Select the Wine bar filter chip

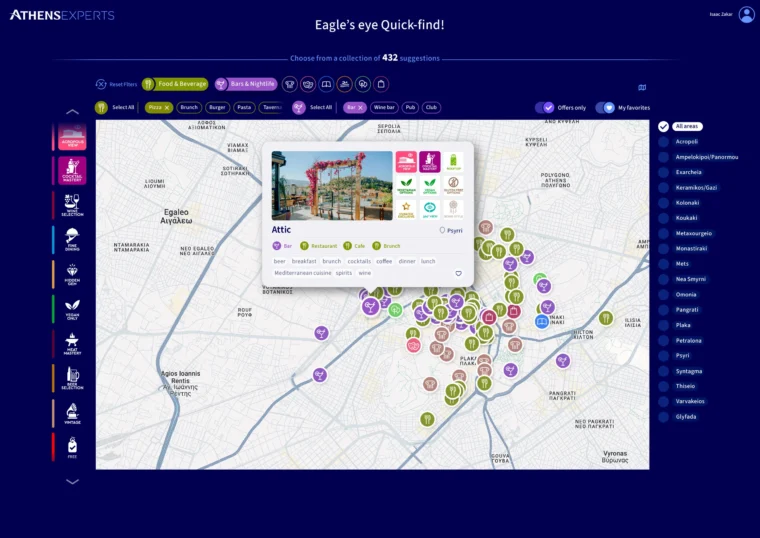coord(384,107)
